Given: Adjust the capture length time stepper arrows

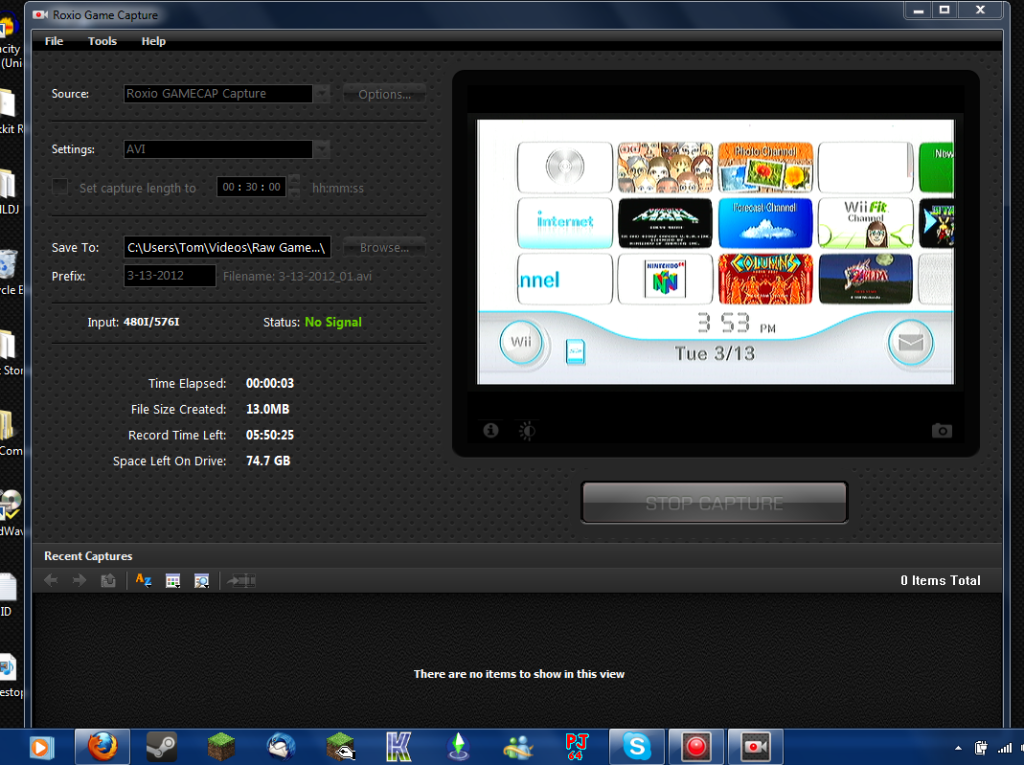Looking at the screenshot, I should point(295,187).
